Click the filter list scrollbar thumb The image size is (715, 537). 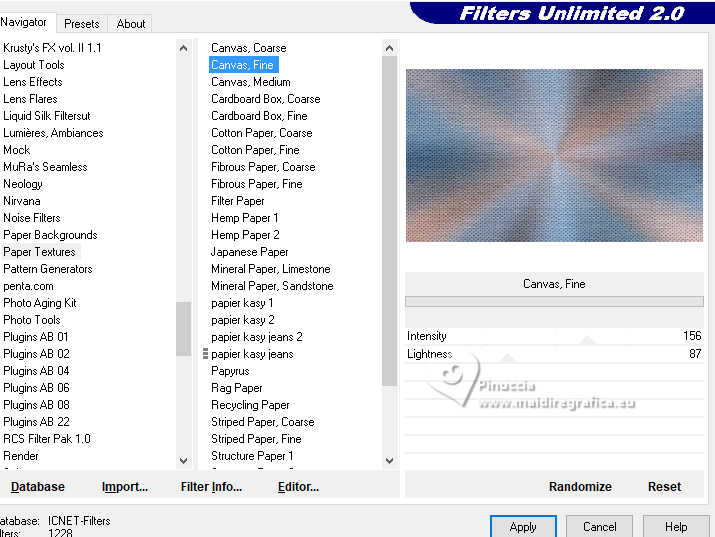[389, 221]
